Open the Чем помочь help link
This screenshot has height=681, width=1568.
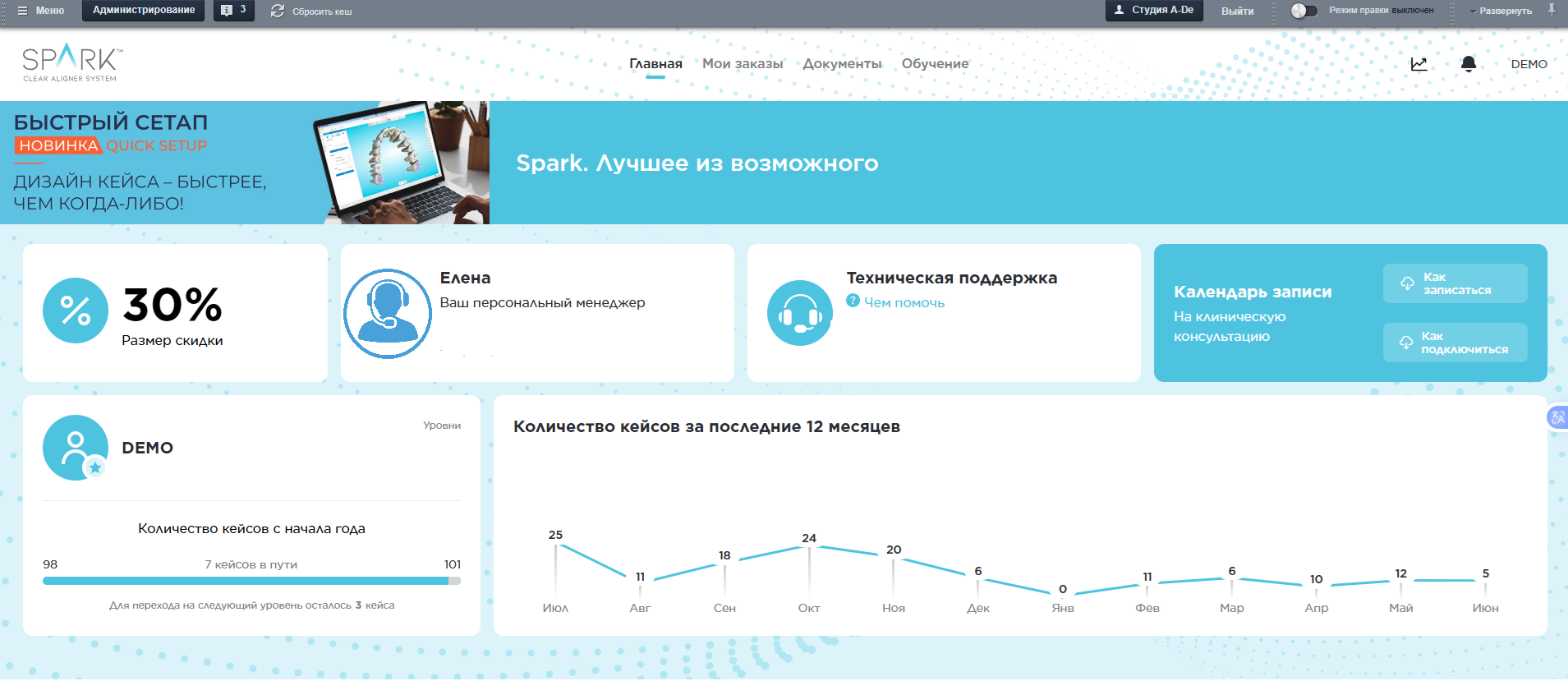pyautogui.click(x=904, y=302)
